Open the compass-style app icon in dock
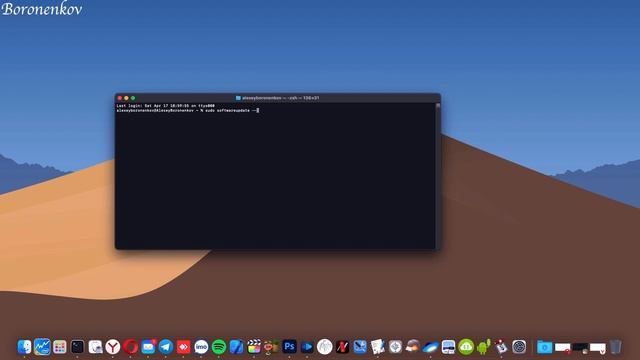640x360 pixels. (x=395, y=347)
